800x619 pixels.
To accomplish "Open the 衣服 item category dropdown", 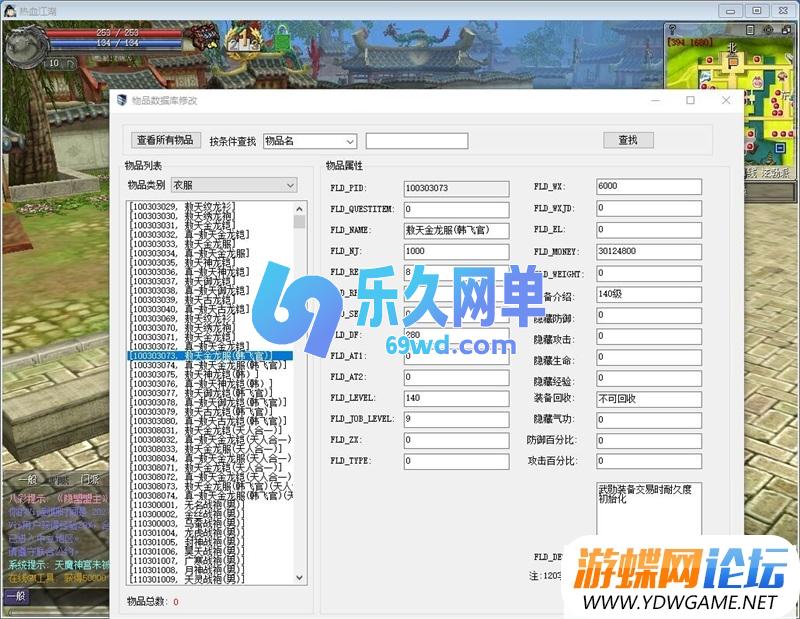I will [x=234, y=185].
